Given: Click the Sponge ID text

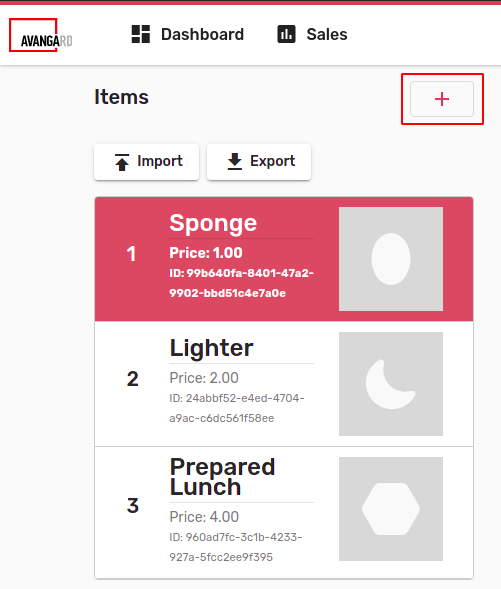Looking at the screenshot, I should (x=241, y=283).
